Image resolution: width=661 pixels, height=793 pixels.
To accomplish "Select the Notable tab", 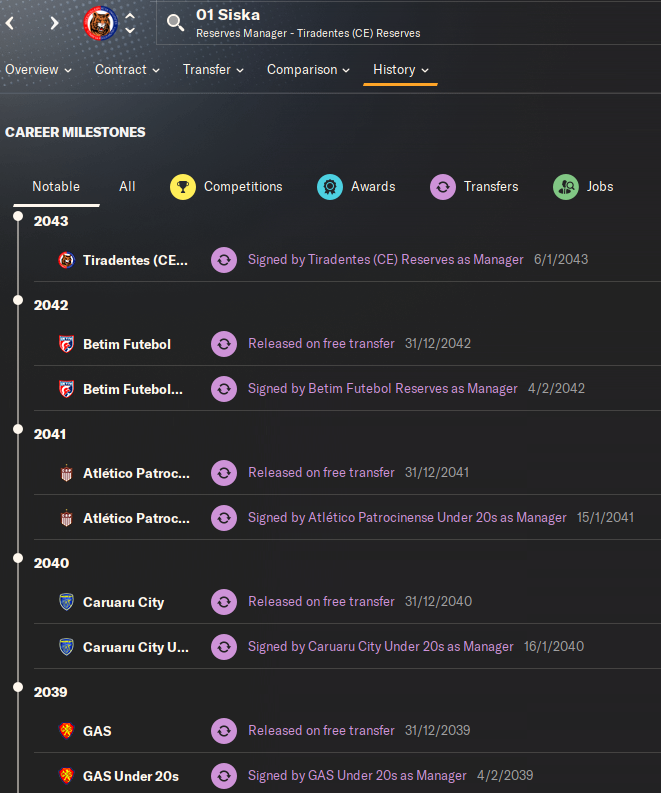I will coord(56,186).
